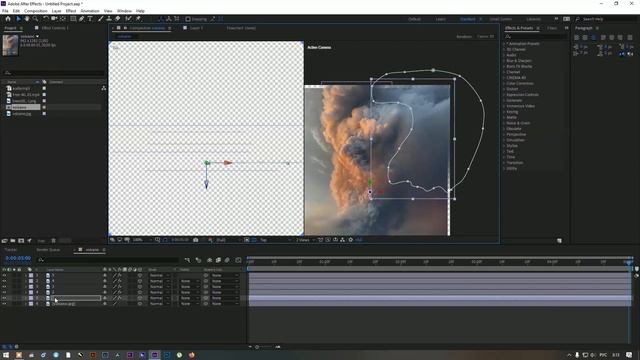Click the Home icon in the toolbar
This screenshot has width=640, height=360.
(x=8, y=19)
